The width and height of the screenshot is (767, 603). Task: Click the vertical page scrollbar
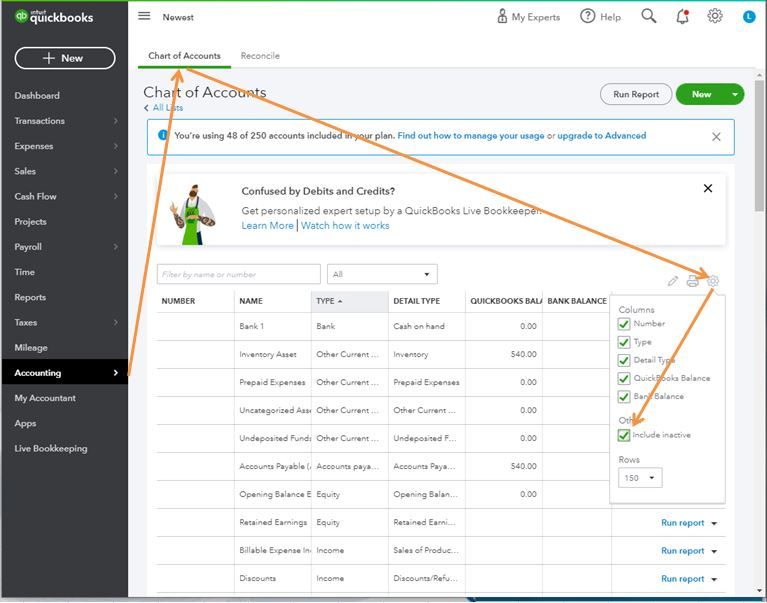[759, 147]
